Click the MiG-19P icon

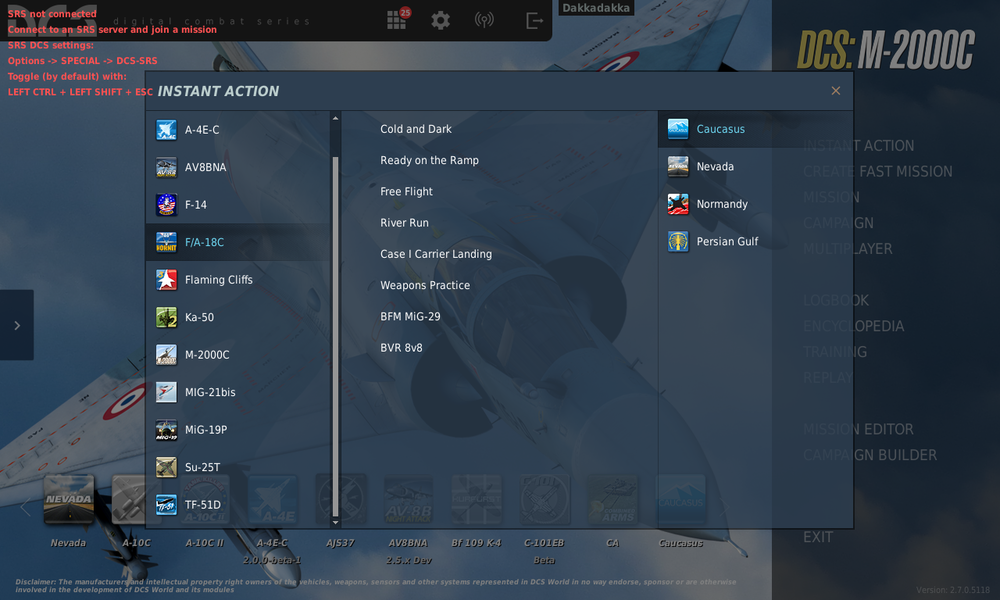166,430
